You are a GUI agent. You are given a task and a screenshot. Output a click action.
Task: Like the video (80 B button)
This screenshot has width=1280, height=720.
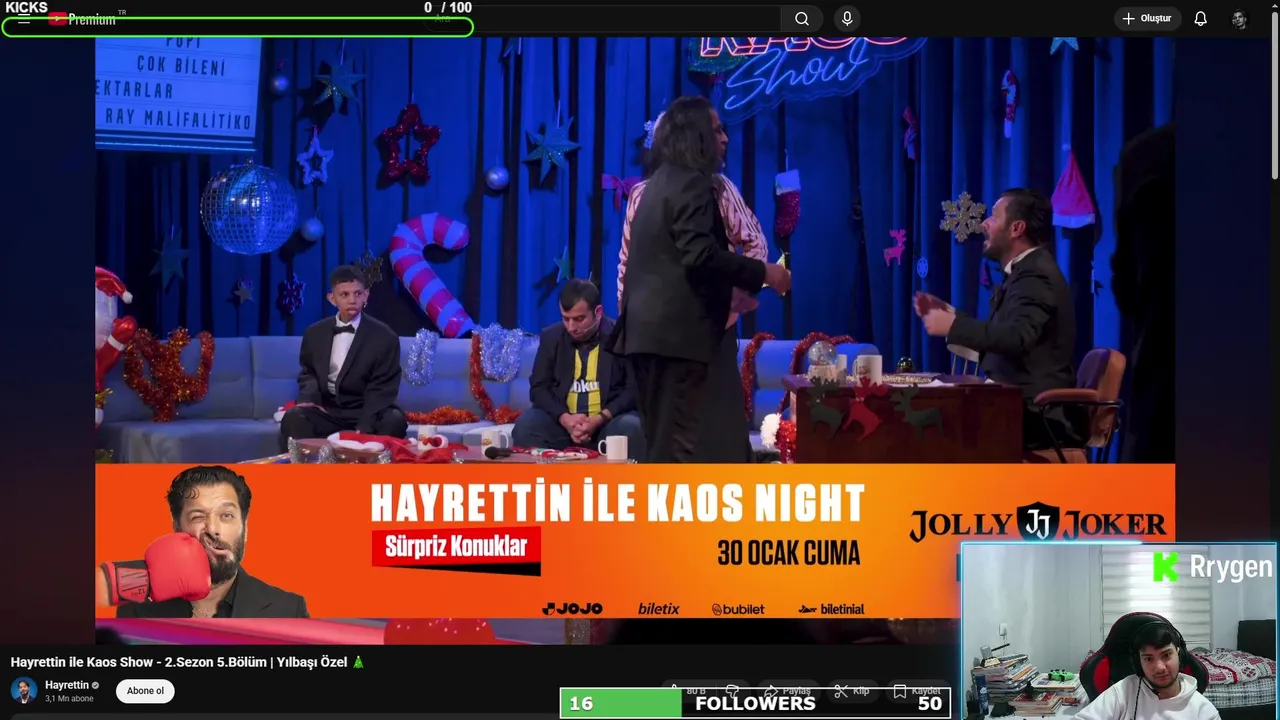click(x=688, y=691)
